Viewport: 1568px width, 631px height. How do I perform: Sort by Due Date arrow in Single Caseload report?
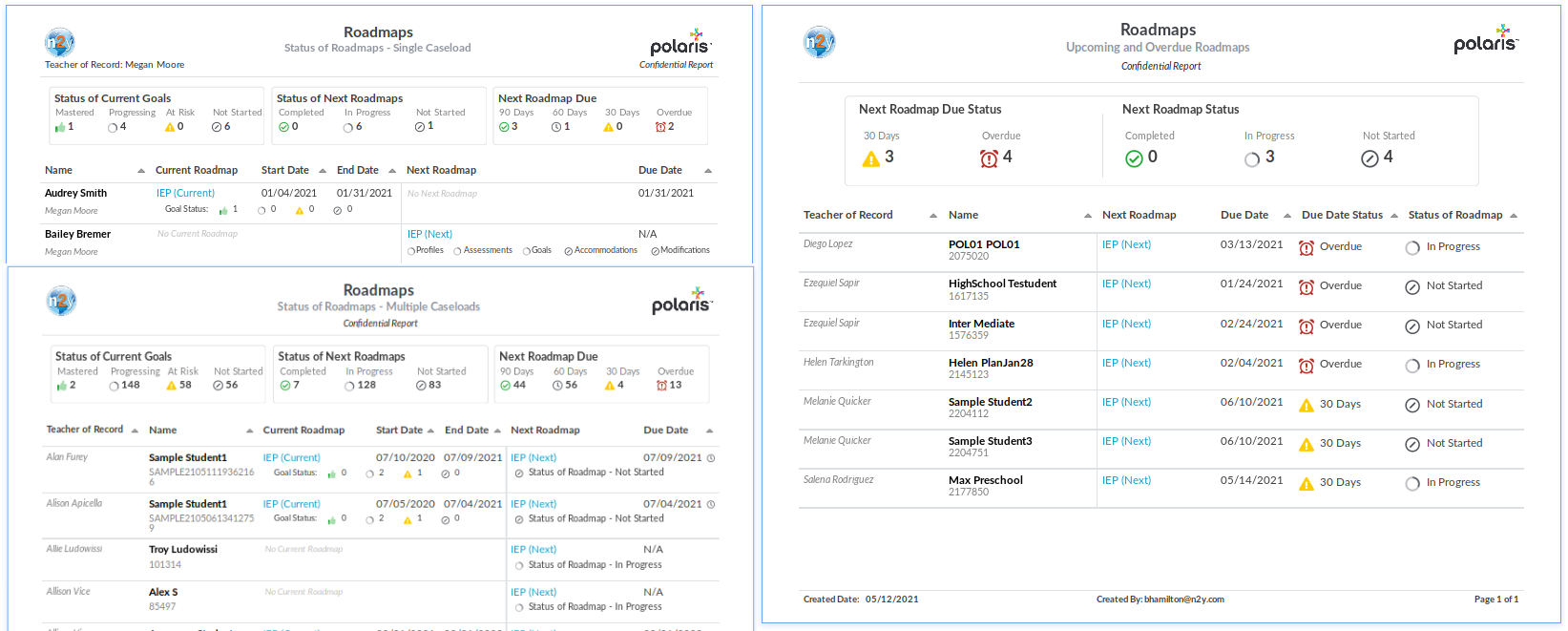coord(708,171)
